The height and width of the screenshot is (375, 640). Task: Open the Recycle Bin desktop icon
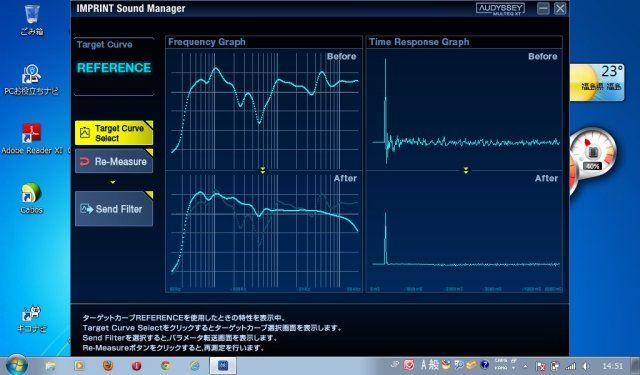(x=32, y=19)
